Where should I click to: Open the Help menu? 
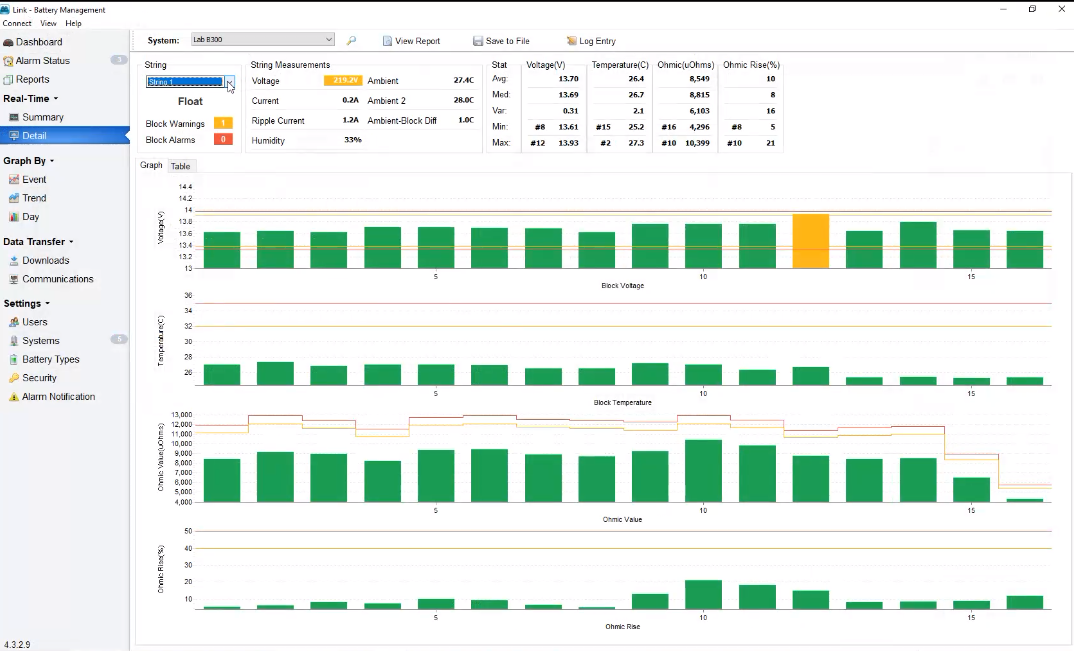73,23
